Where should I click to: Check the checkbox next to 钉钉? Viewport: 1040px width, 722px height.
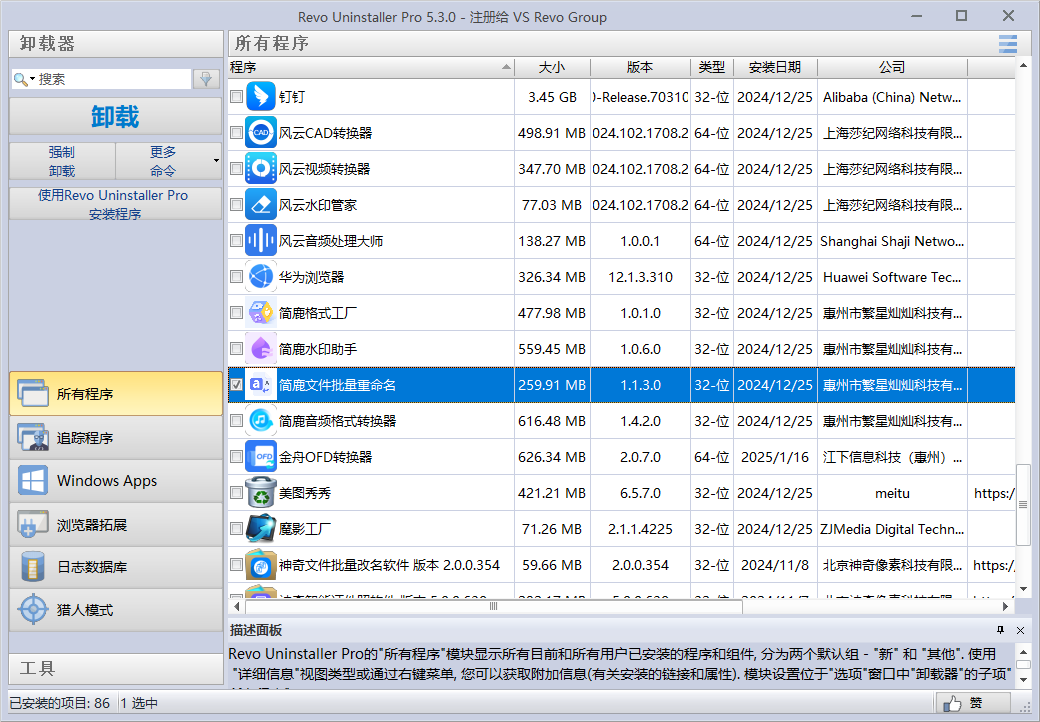tap(237, 96)
